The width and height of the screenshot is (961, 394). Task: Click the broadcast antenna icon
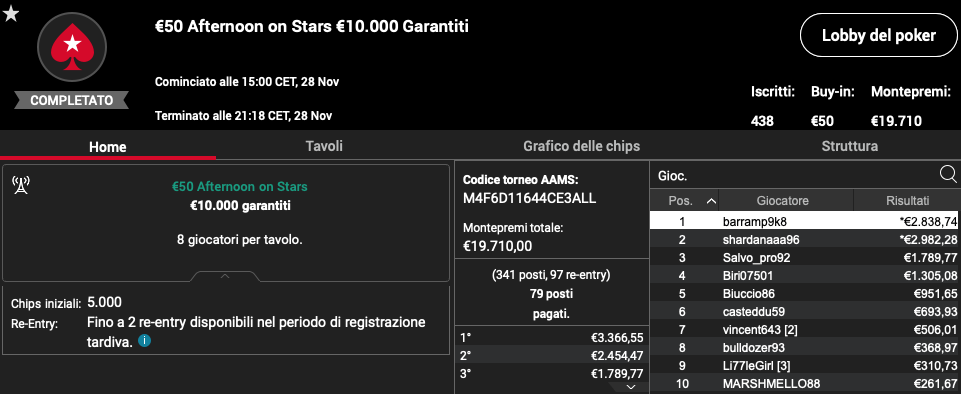21,183
